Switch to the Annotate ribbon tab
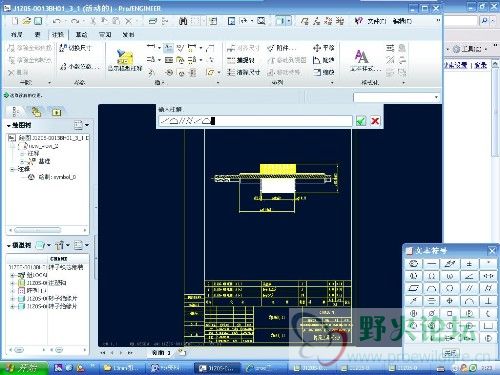Viewport: 500px width, 375px height. click(58, 35)
